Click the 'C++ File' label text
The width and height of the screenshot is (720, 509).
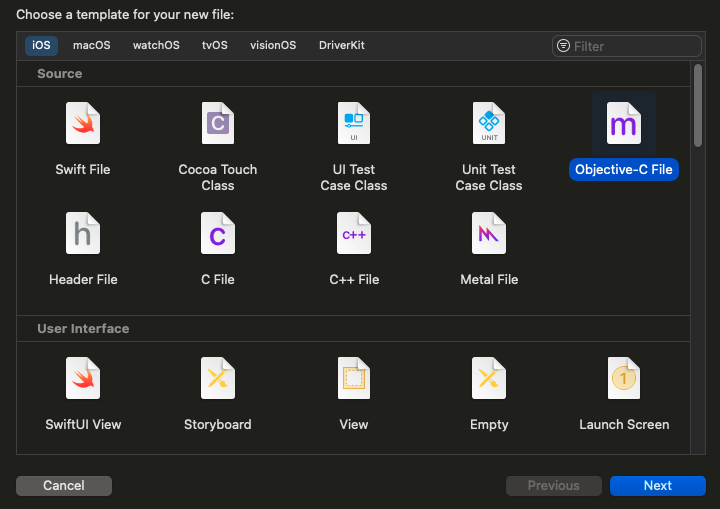pyautogui.click(x=354, y=279)
